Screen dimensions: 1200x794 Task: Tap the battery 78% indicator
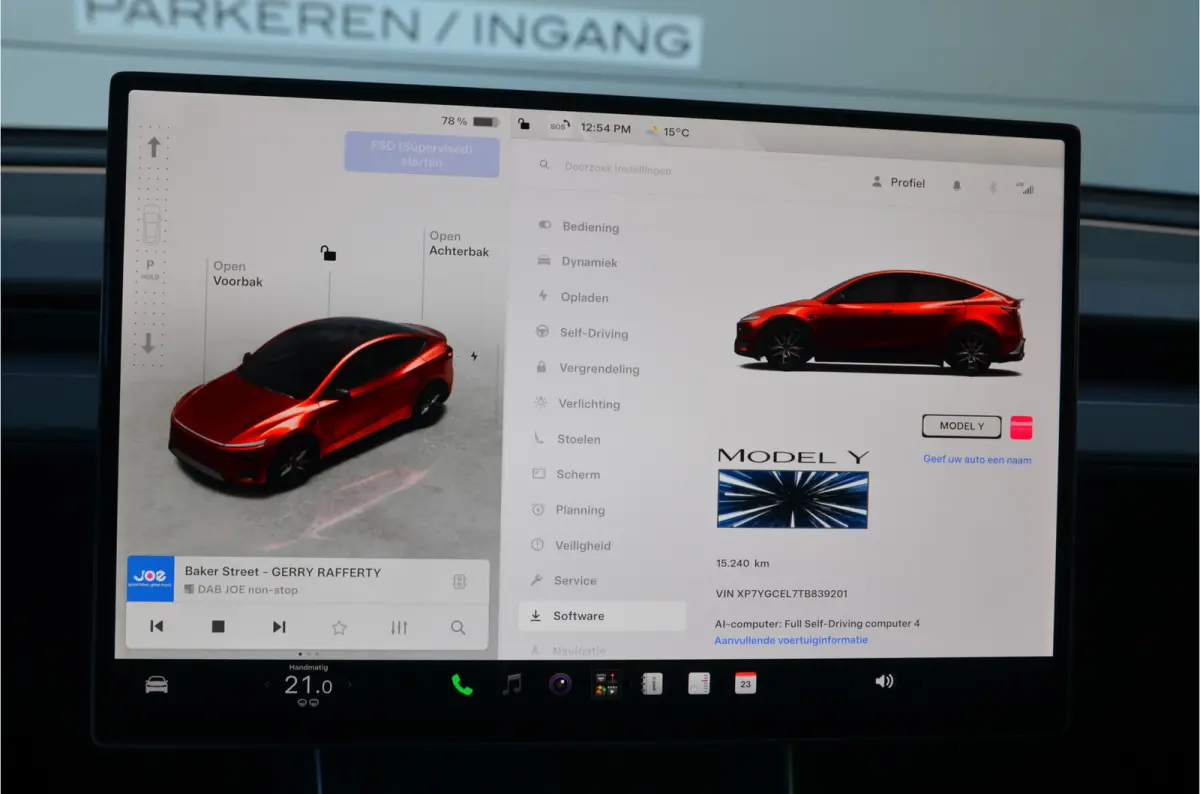(x=470, y=121)
